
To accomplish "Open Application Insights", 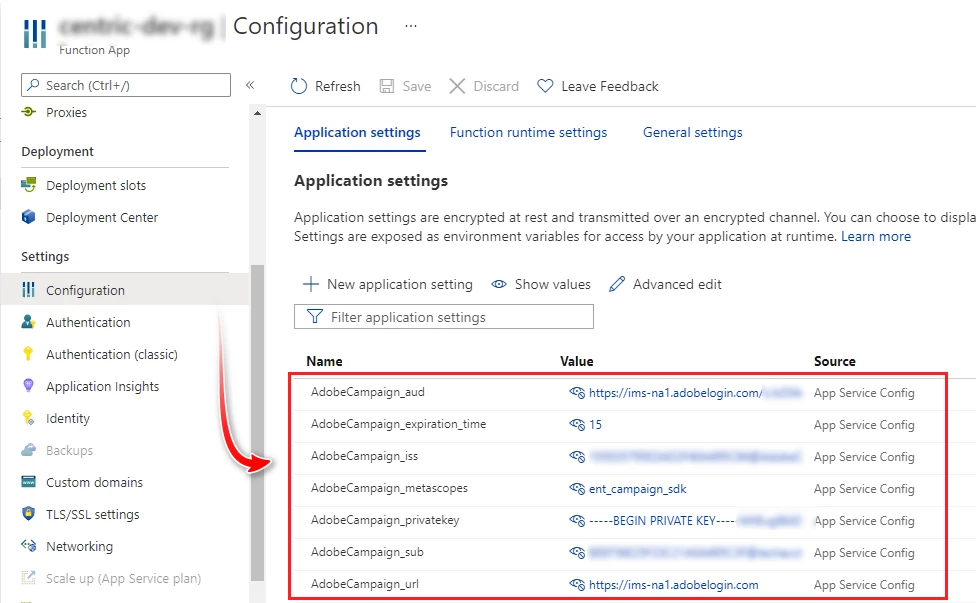I will pos(90,386).
